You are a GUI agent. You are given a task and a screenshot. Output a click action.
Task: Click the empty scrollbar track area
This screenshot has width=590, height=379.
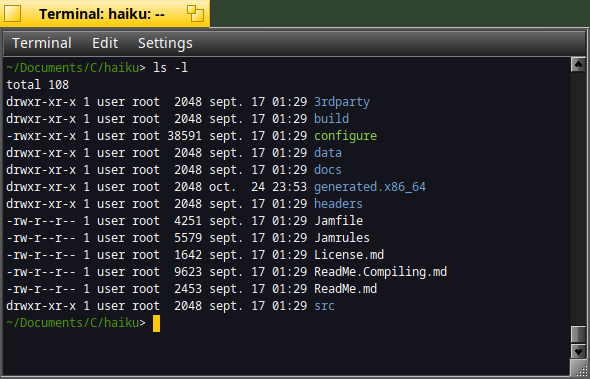click(x=578, y=199)
